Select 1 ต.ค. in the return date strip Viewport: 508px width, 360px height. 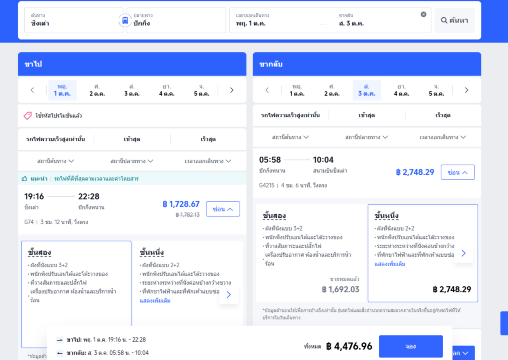pos(297,90)
